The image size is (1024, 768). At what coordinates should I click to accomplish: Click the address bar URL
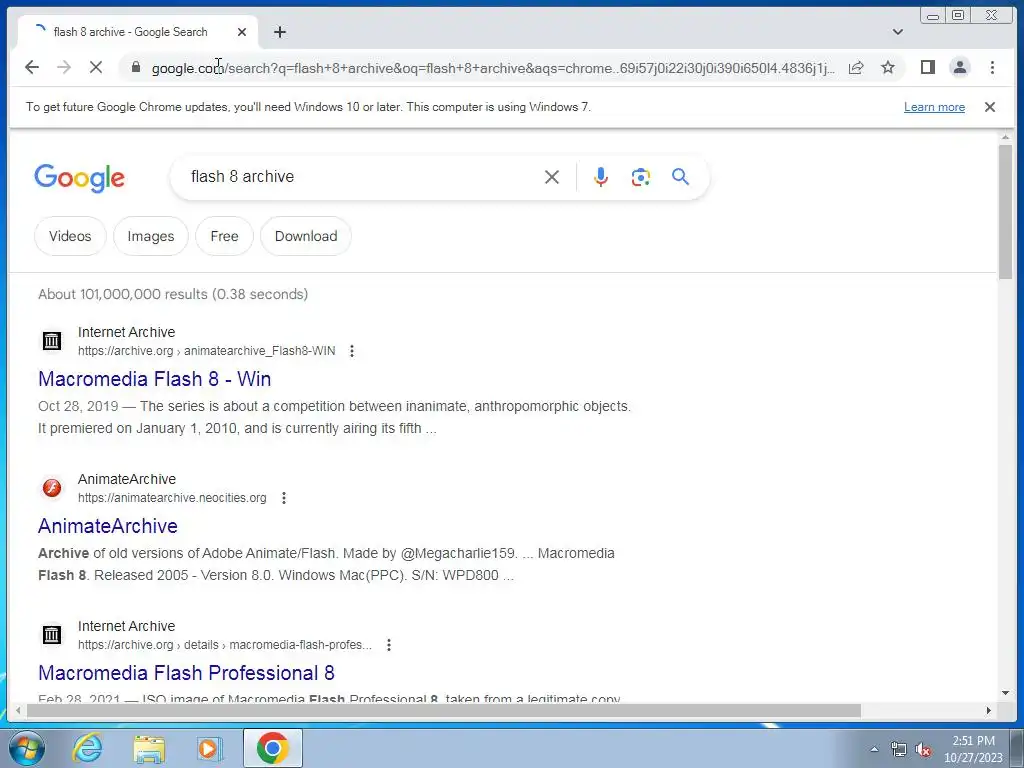(493, 68)
